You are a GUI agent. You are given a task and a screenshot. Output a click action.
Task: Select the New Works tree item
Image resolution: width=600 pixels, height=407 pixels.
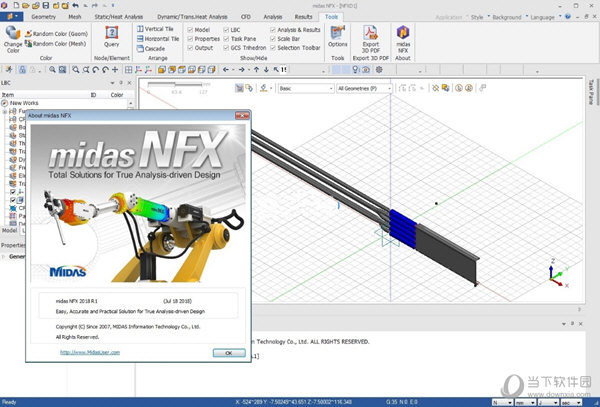pos(23,103)
